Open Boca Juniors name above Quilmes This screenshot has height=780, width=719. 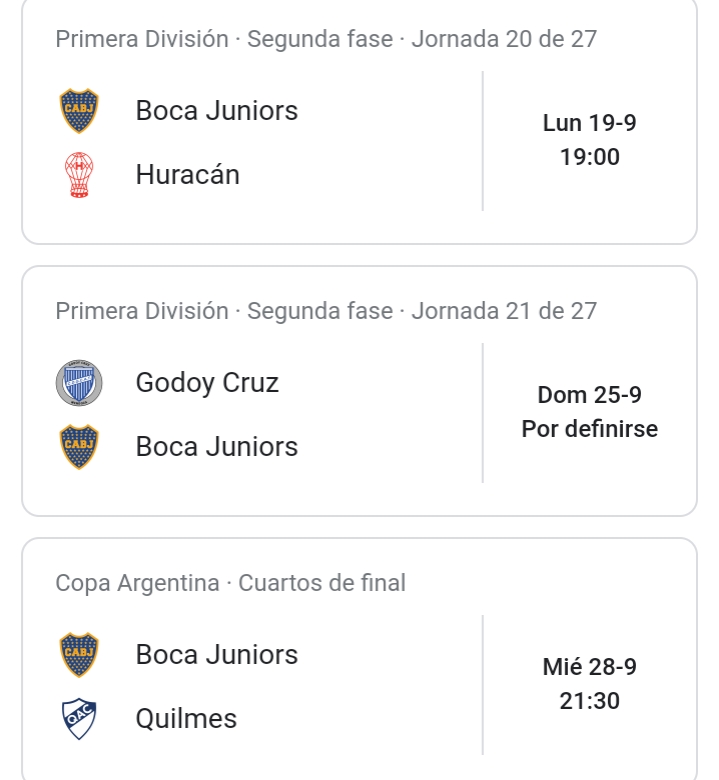tap(216, 655)
